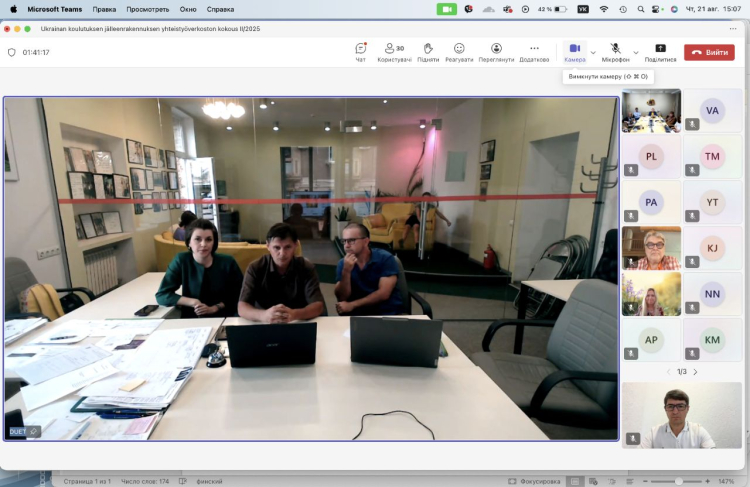Expand camera options dropdown arrow
Image resolution: width=750 pixels, height=487 pixels.
pyautogui.click(x=593, y=52)
